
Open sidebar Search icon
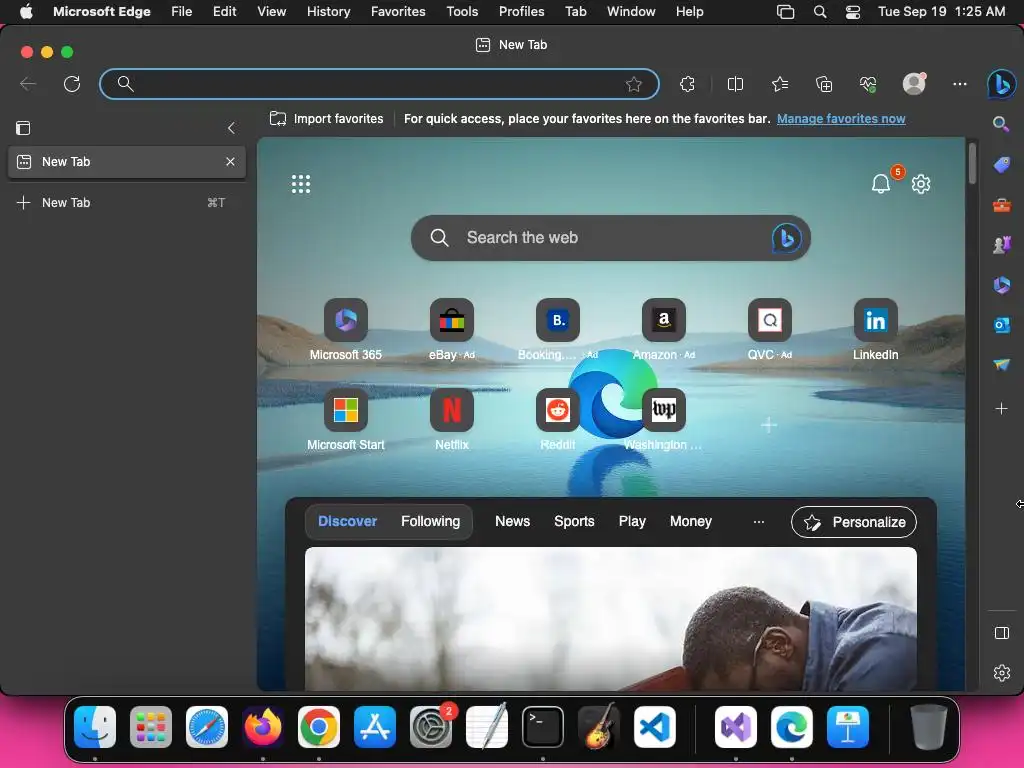[x=1001, y=123]
